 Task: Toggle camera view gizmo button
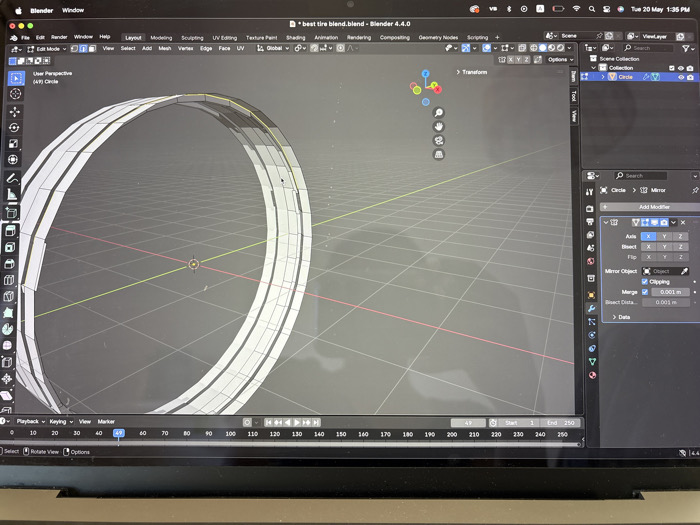pyautogui.click(x=439, y=141)
